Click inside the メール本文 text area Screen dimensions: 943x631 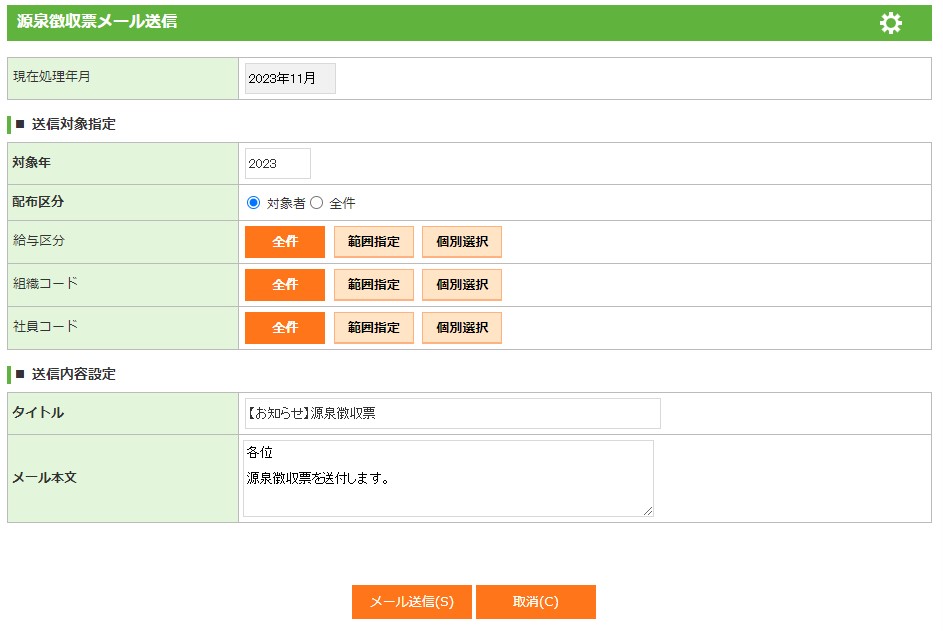(447, 478)
